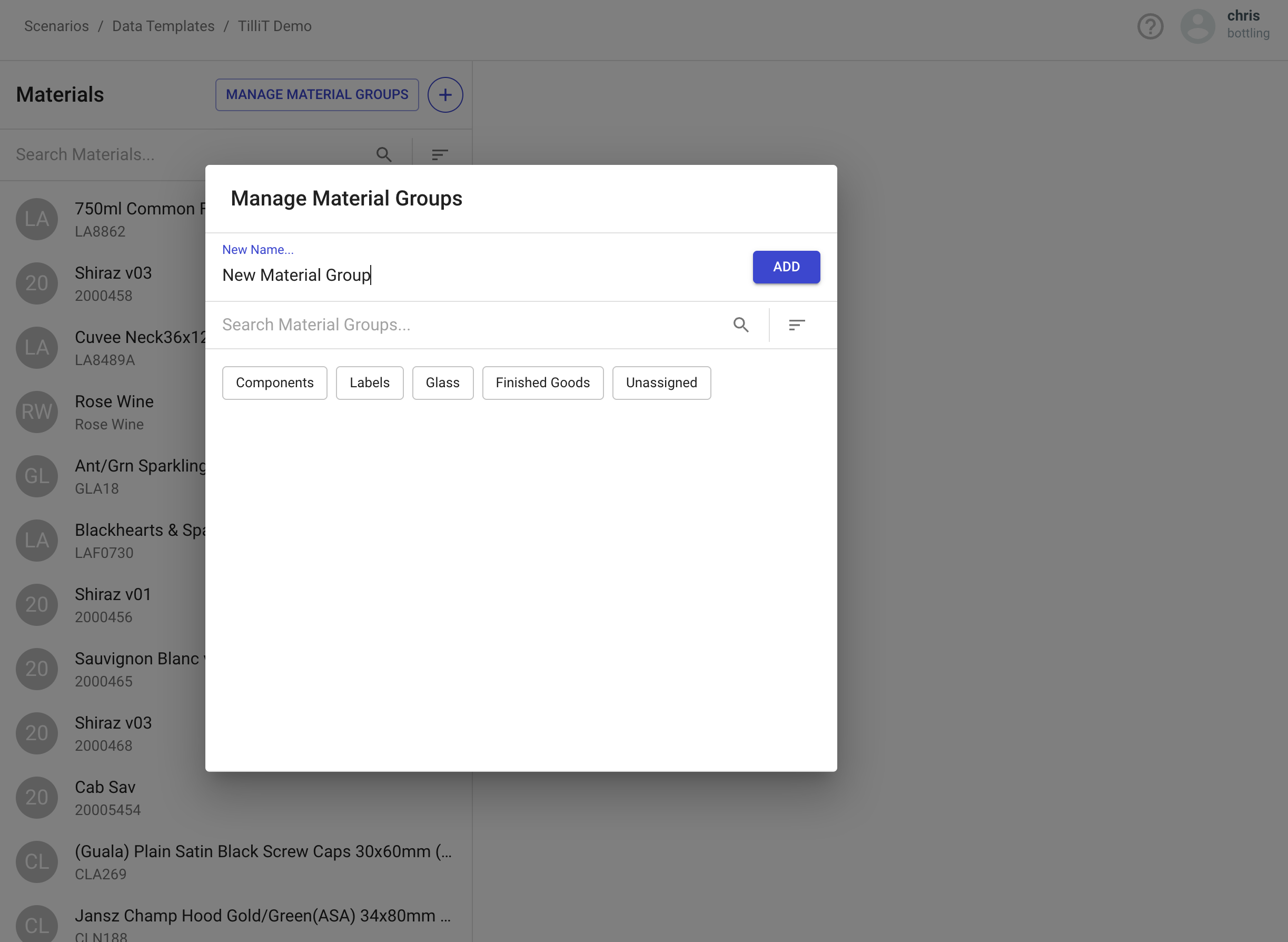1288x942 pixels.
Task: Click the Manage Material Groups button
Action: point(317,95)
